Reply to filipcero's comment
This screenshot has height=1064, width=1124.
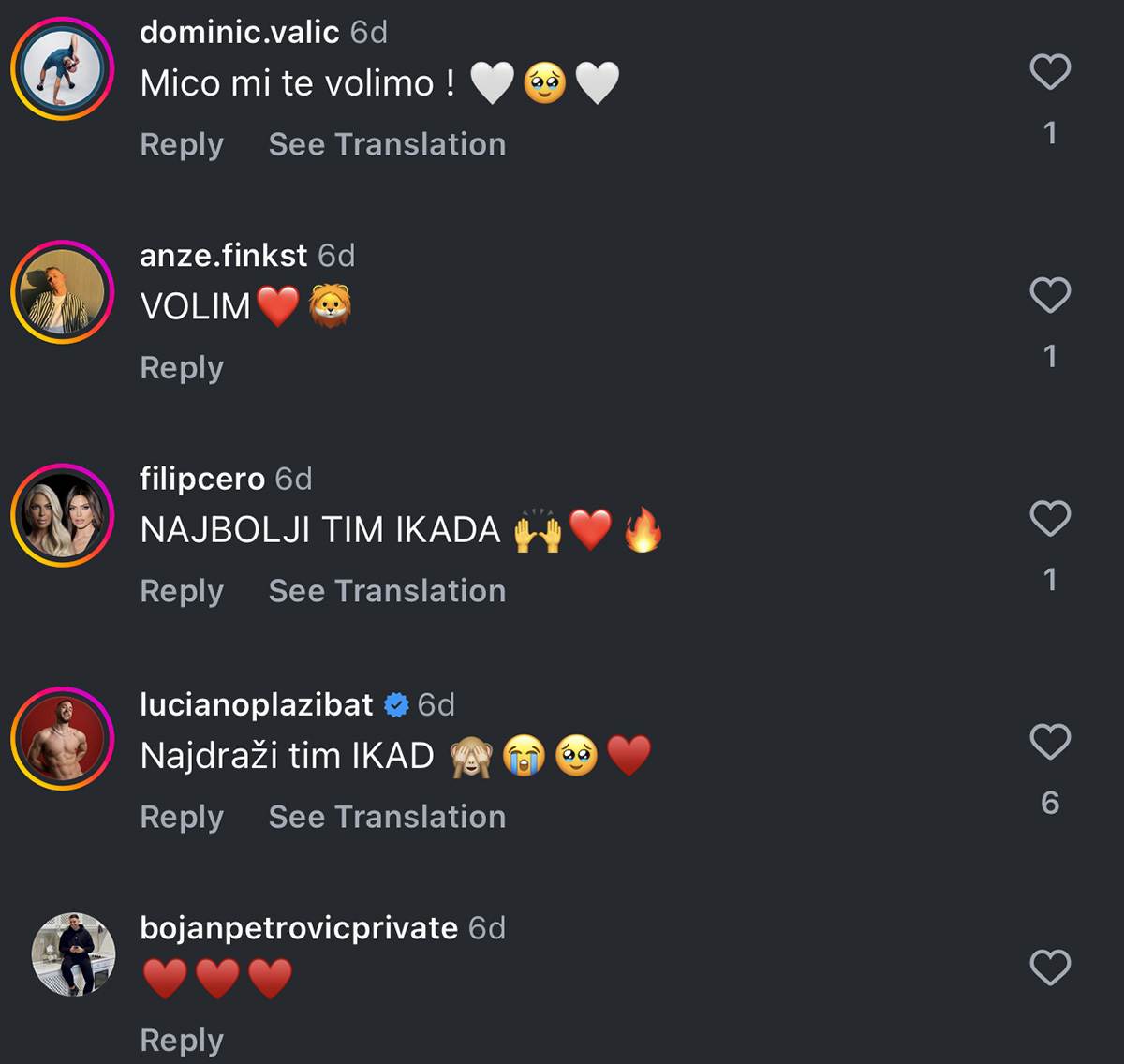click(182, 592)
